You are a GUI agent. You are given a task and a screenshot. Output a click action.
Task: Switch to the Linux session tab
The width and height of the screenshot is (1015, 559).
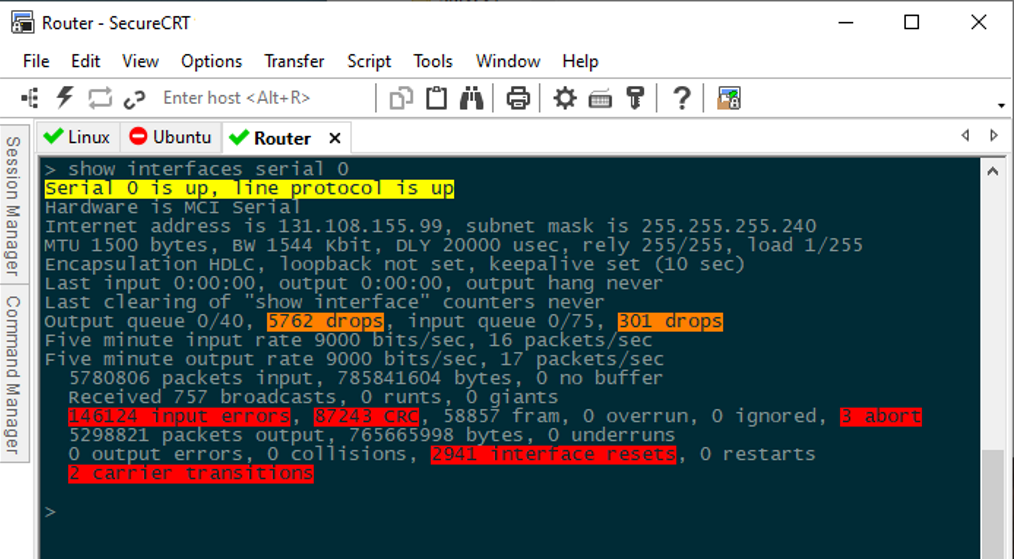click(x=77, y=137)
